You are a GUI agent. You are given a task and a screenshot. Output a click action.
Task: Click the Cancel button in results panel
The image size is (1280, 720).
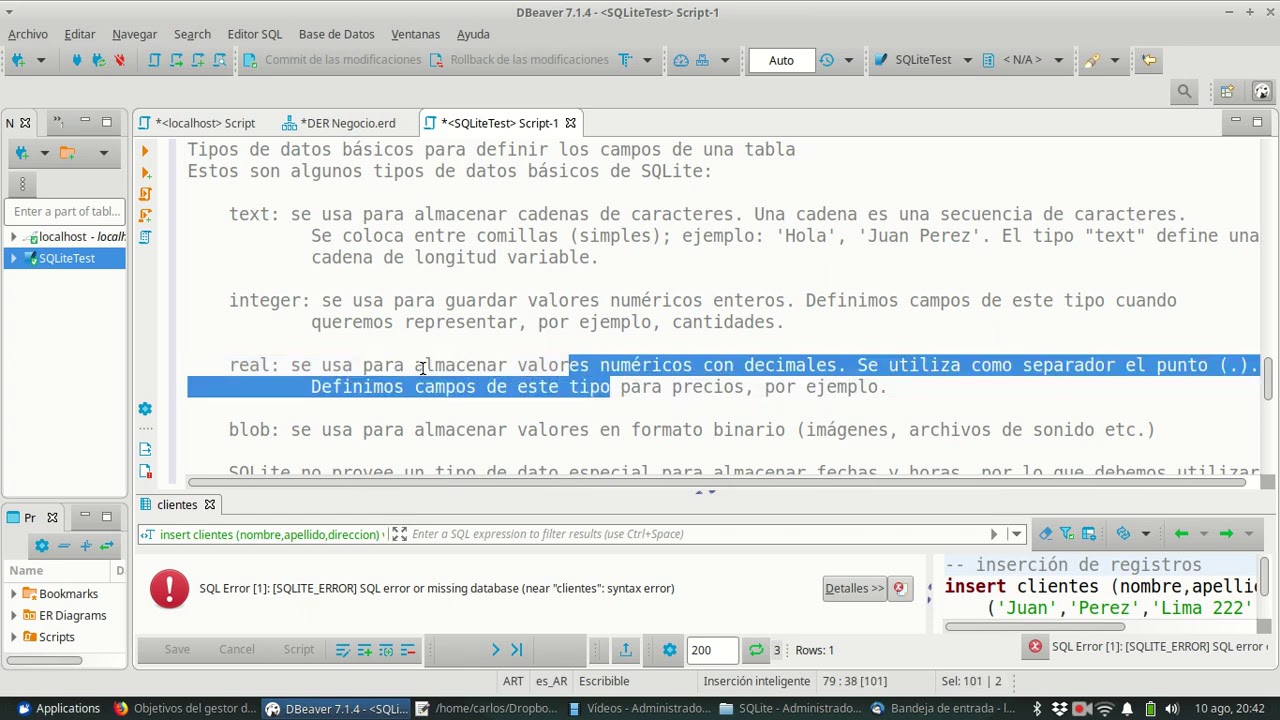coord(237,650)
